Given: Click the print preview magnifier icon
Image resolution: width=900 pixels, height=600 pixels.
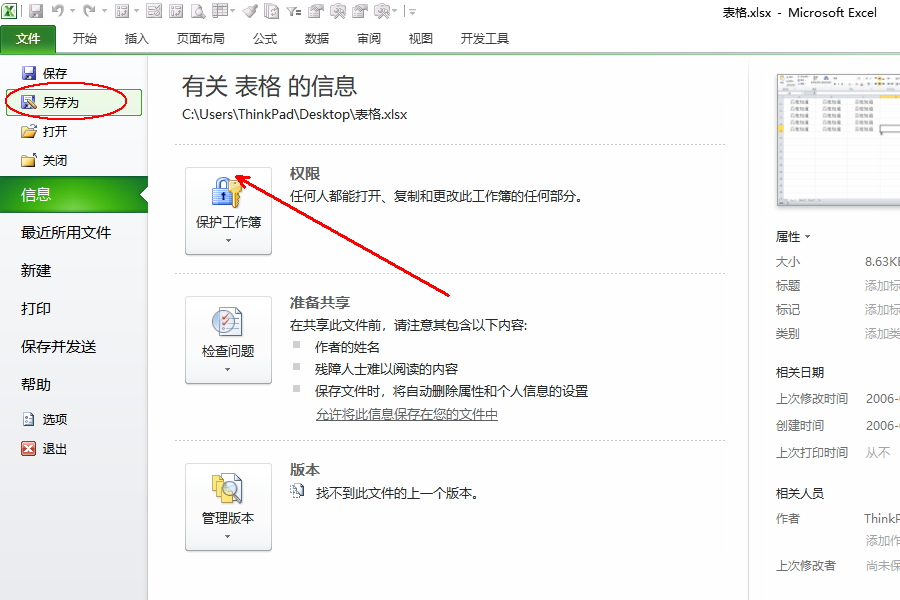Looking at the screenshot, I should pos(197,12).
